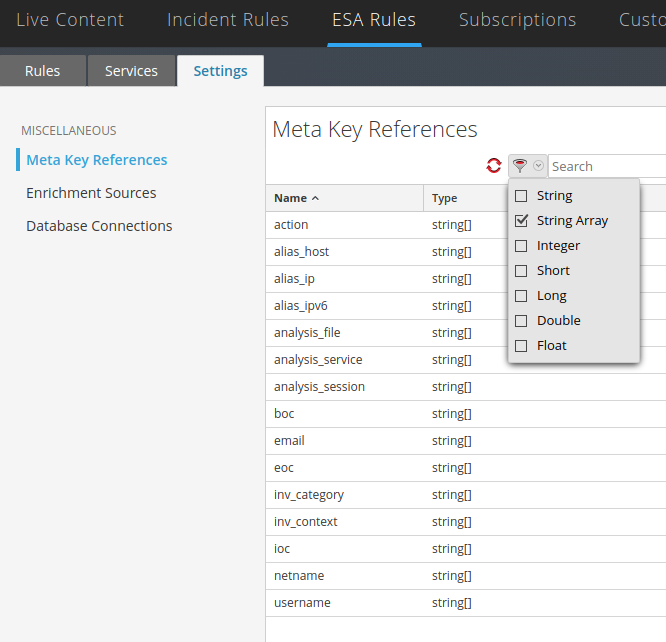The height and width of the screenshot is (642, 666).
Task: Select the Long type checkbox
Action: (x=521, y=296)
